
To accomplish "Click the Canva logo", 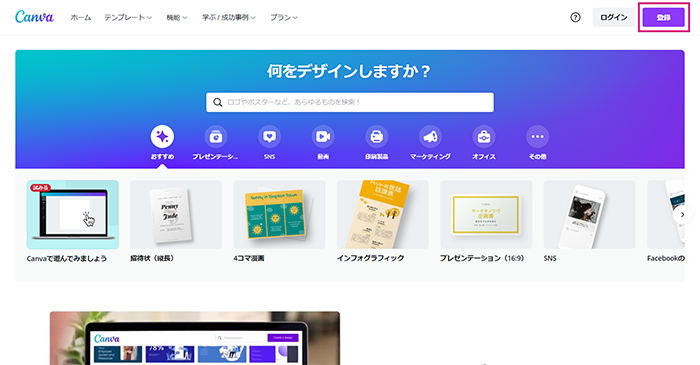I will coord(34,17).
